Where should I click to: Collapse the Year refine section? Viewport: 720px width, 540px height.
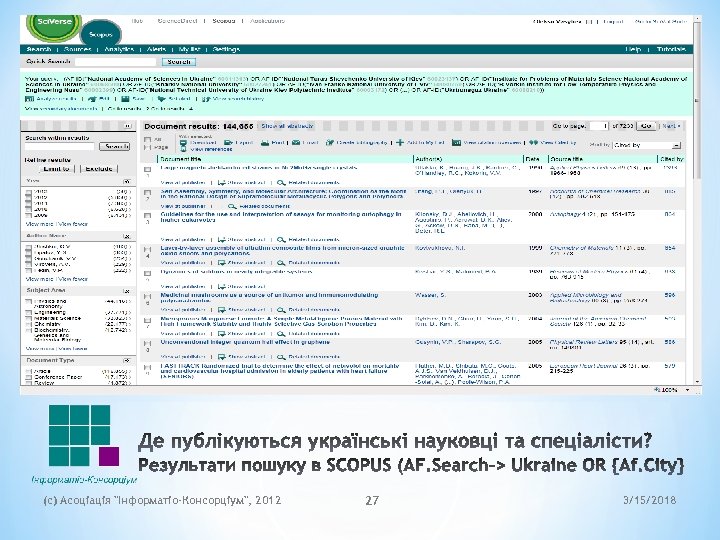(127, 181)
